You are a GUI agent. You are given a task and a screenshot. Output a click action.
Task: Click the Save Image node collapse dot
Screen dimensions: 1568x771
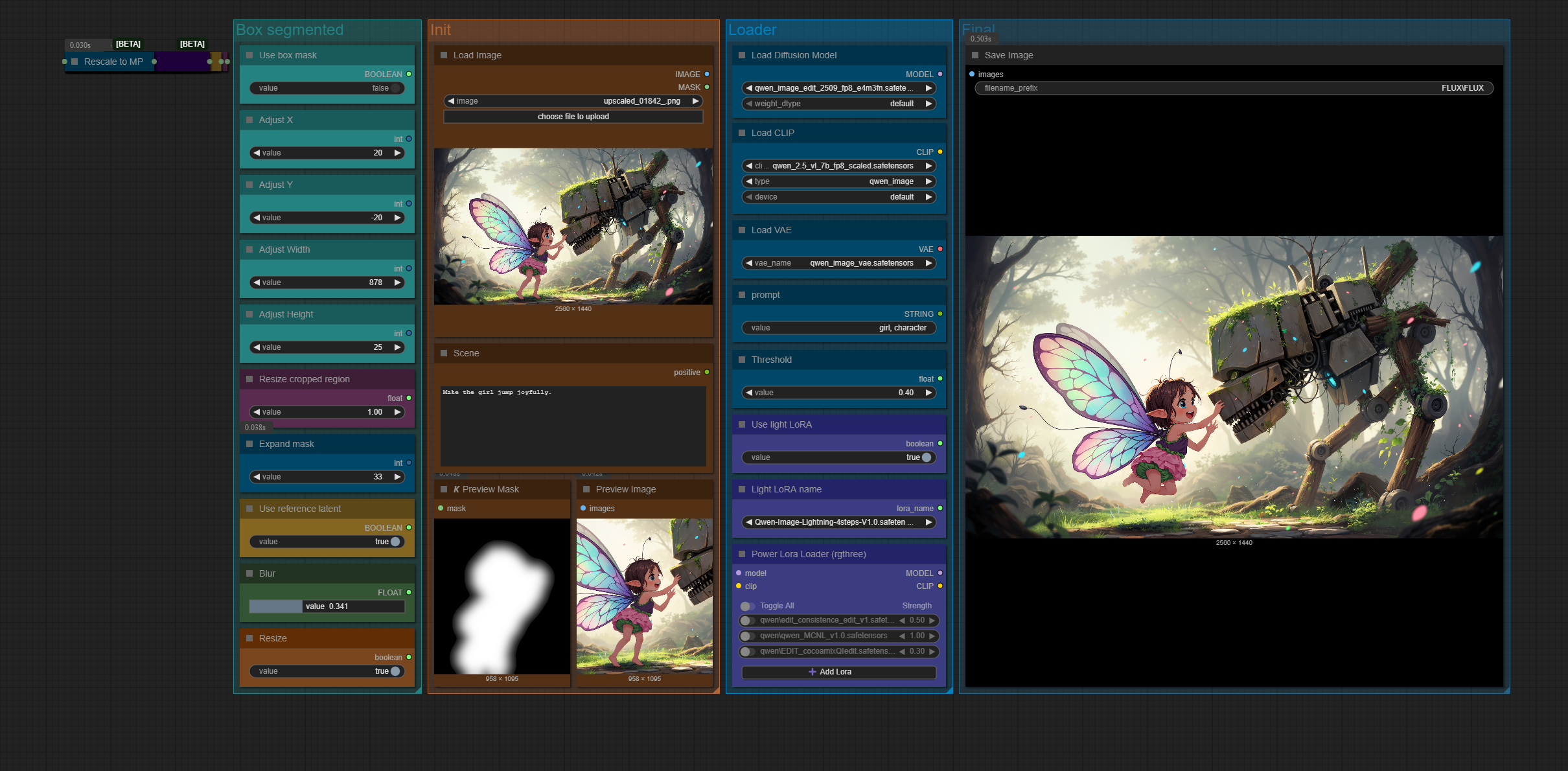click(975, 55)
